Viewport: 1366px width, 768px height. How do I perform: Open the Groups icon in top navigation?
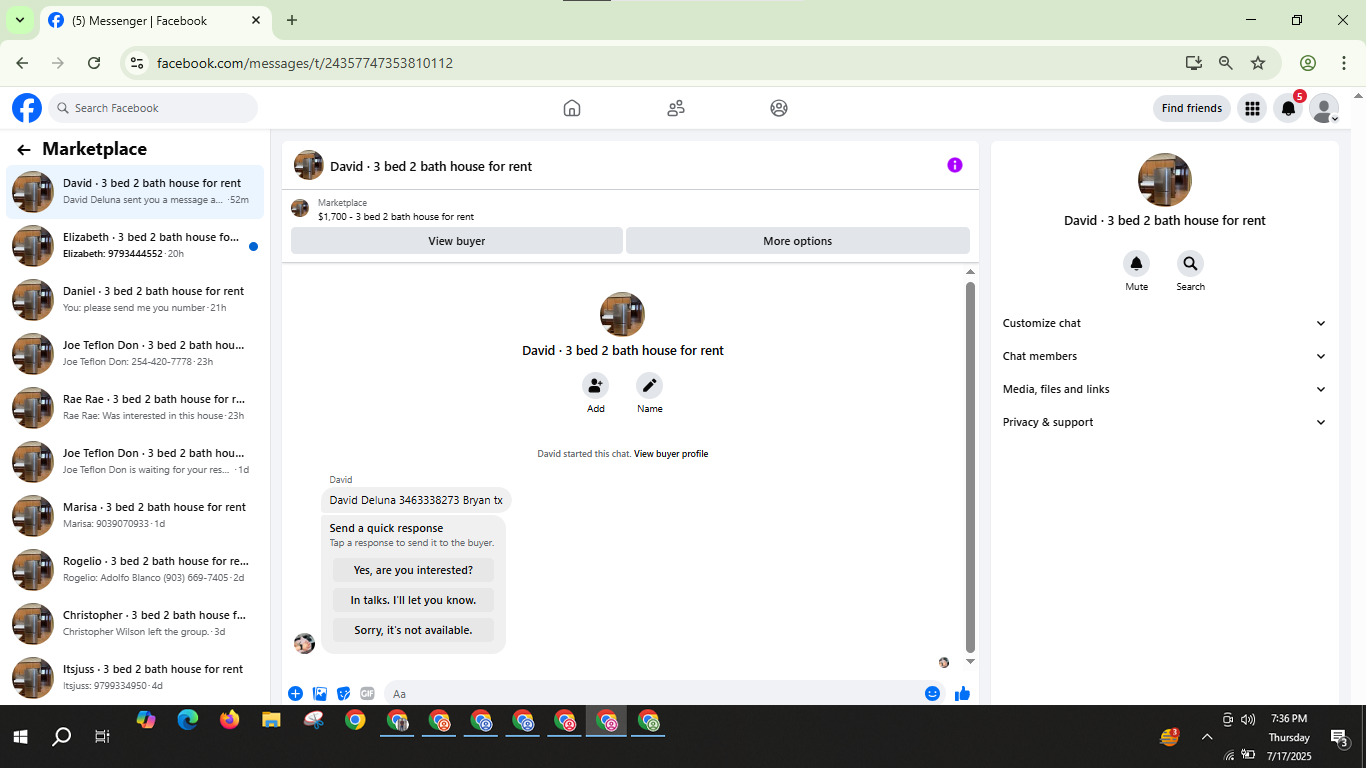pyautogui.click(x=779, y=108)
